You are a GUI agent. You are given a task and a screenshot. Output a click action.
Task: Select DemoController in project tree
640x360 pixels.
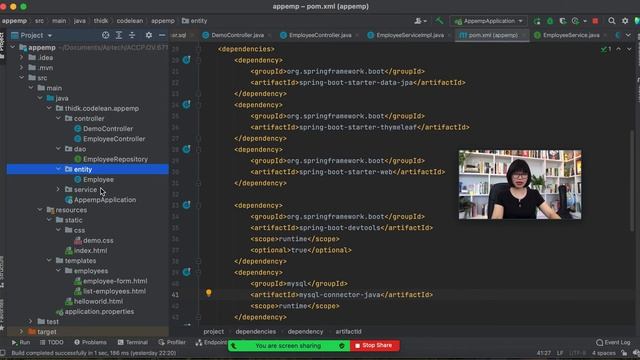pyautogui.click(x=108, y=129)
